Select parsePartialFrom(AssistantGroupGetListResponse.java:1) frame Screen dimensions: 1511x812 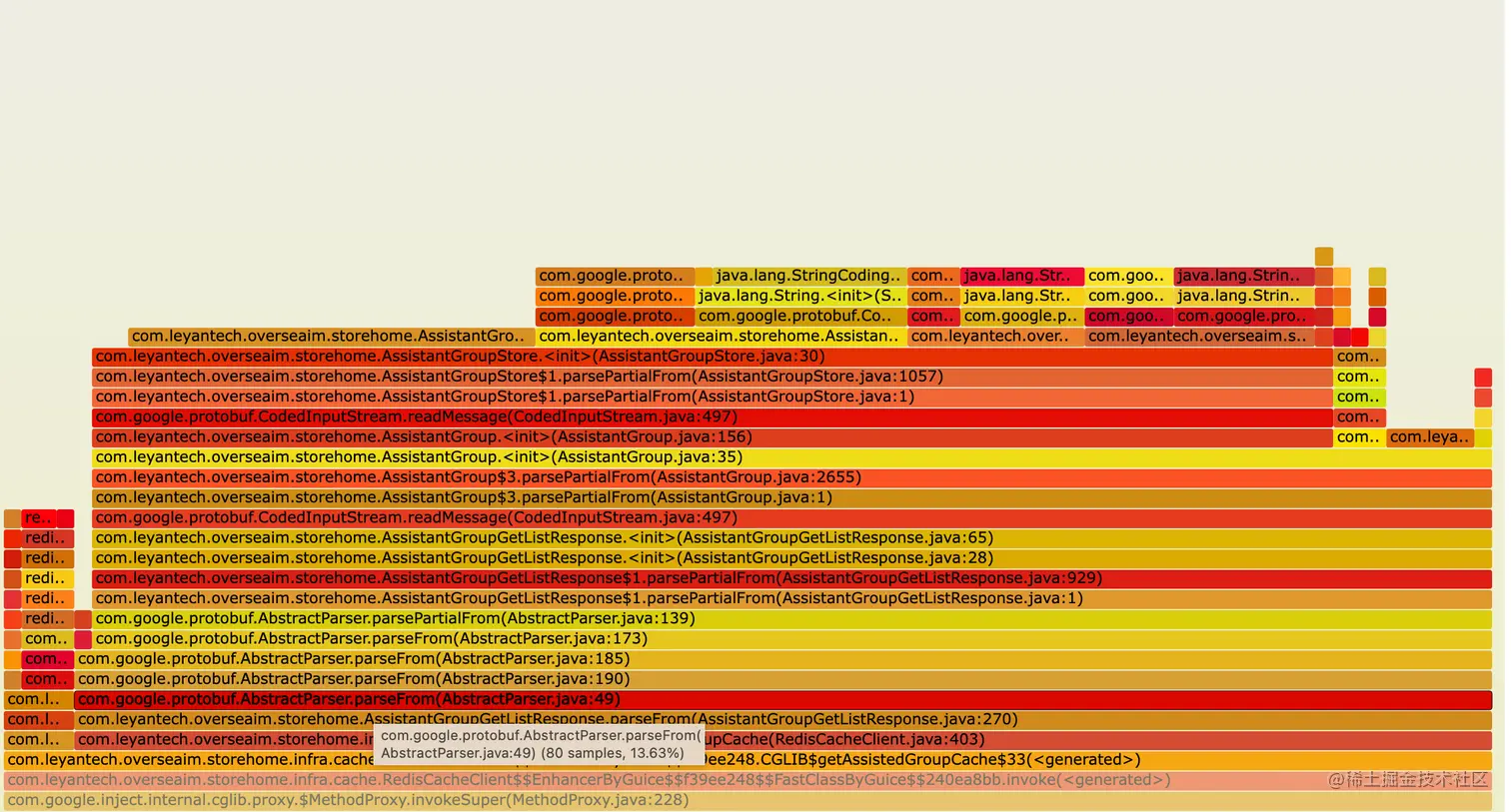coord(791,598)
